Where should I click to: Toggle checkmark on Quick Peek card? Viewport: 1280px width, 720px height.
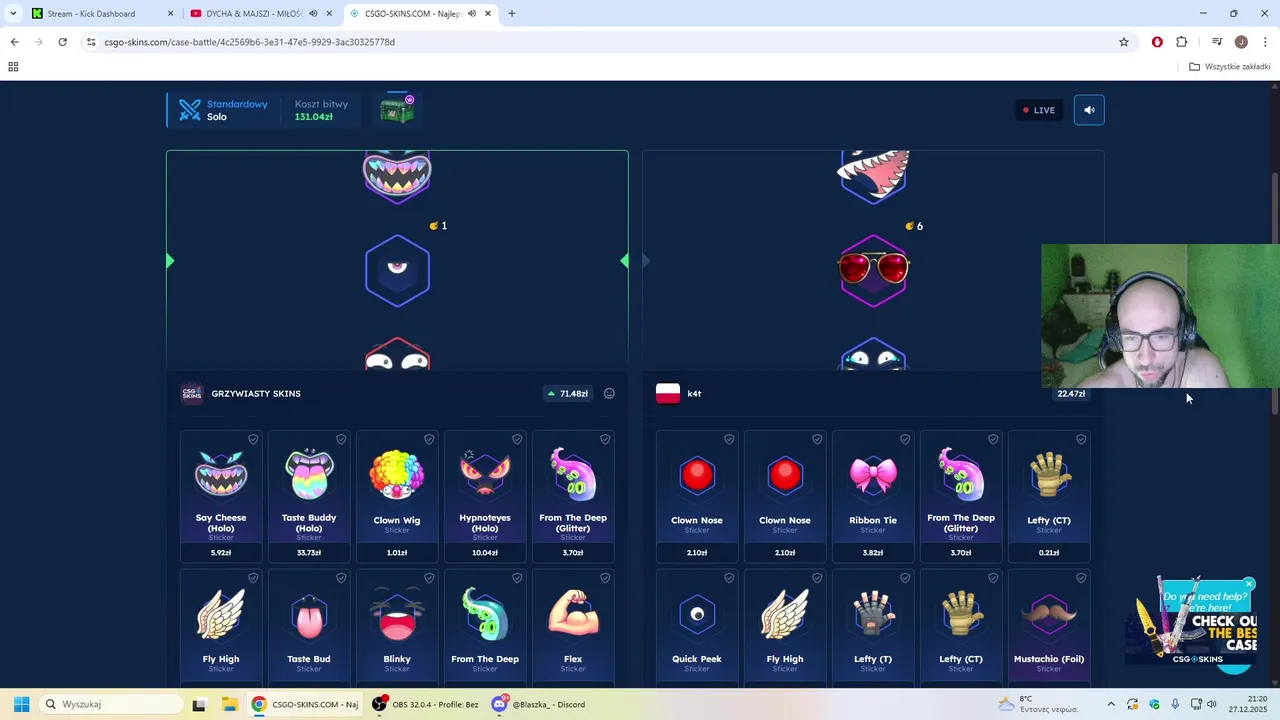pyautogui.click(x=729, y=578)
